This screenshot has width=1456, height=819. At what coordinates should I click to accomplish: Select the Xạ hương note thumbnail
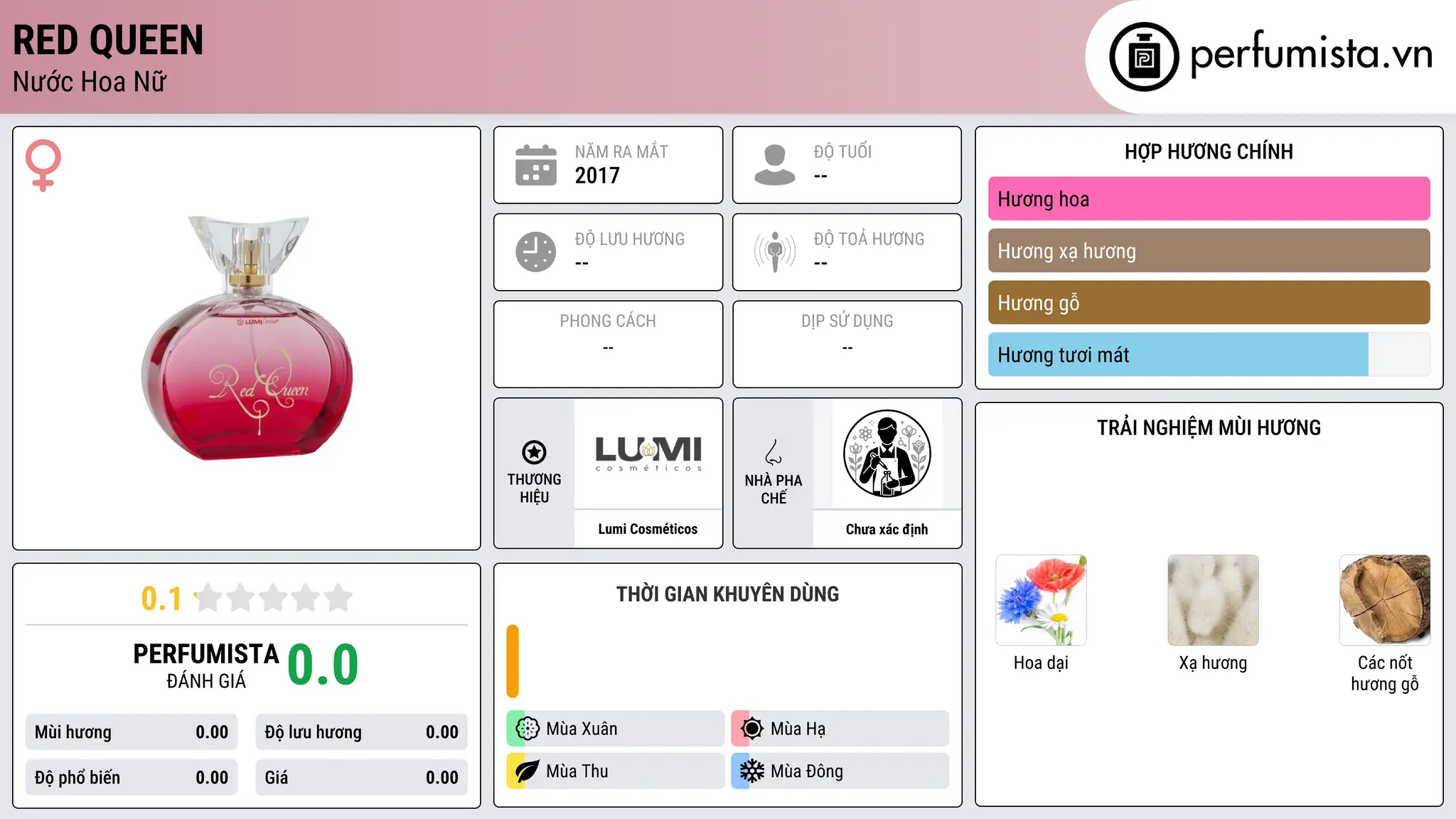(1213, 600)
